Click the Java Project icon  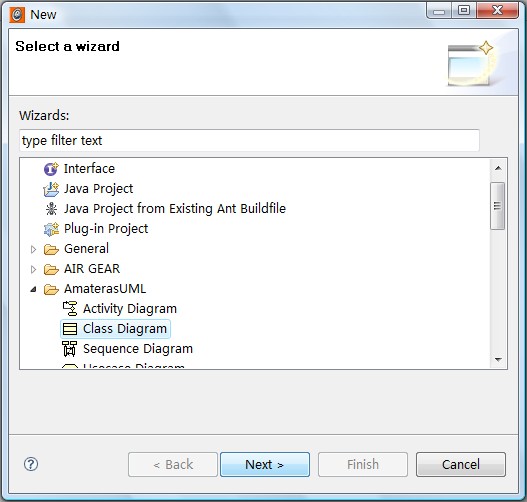pyautogui.click(x=51, y=189)
